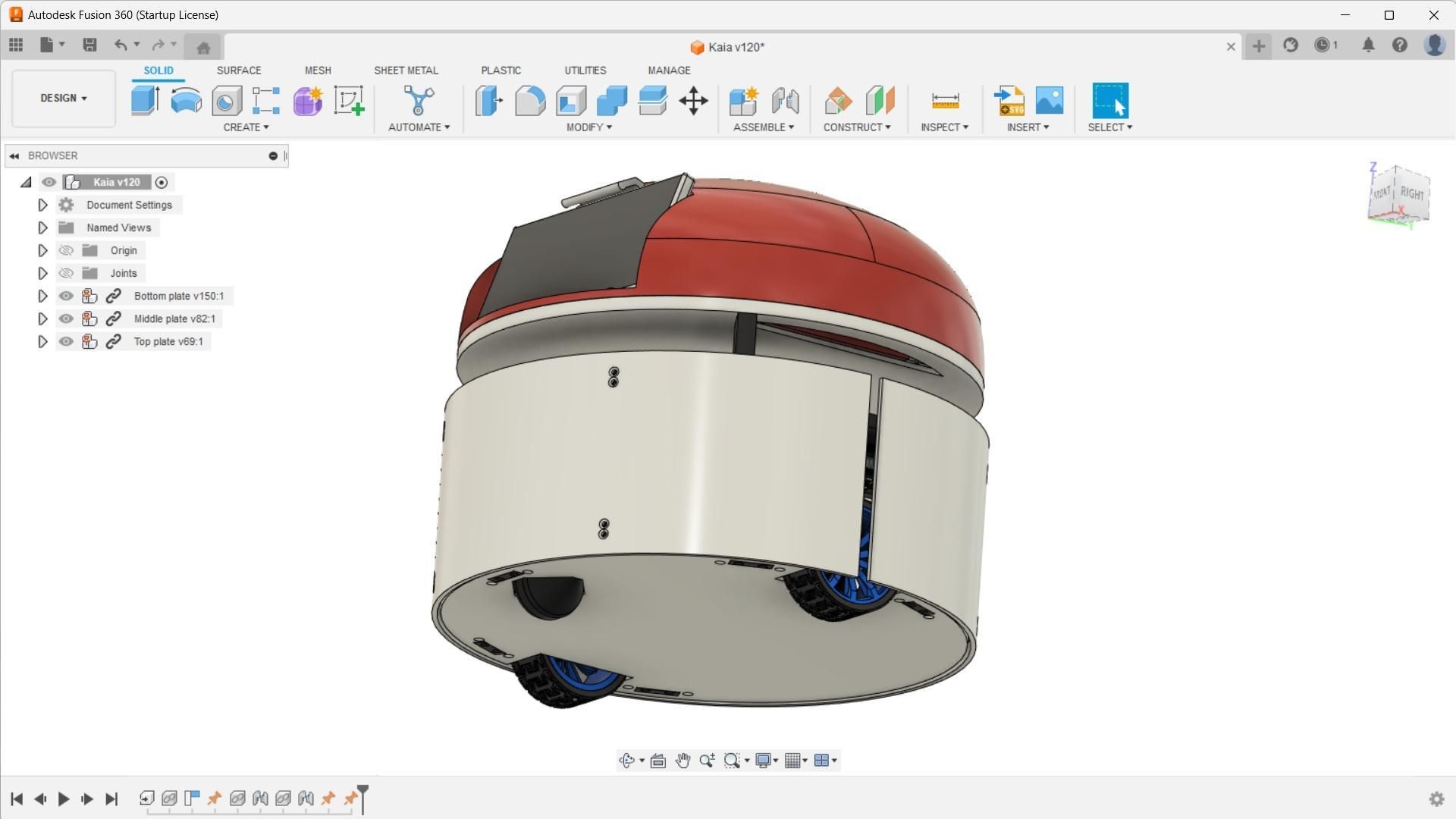The height and width of the screenshot is (819, 1456).
Task: Click the home view button above the canvas
Action: (x=202, y=46)
